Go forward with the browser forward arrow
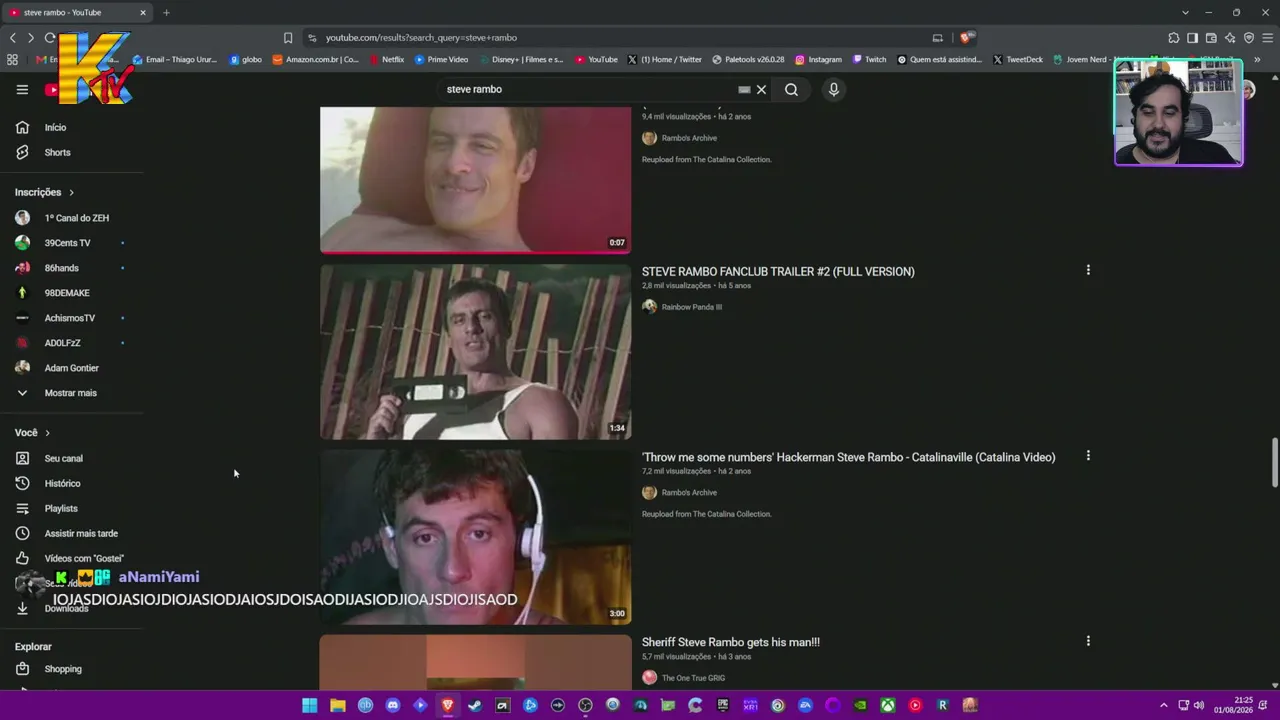Image resolution: width=1280 pixels, height=720 pixels. 31,38
